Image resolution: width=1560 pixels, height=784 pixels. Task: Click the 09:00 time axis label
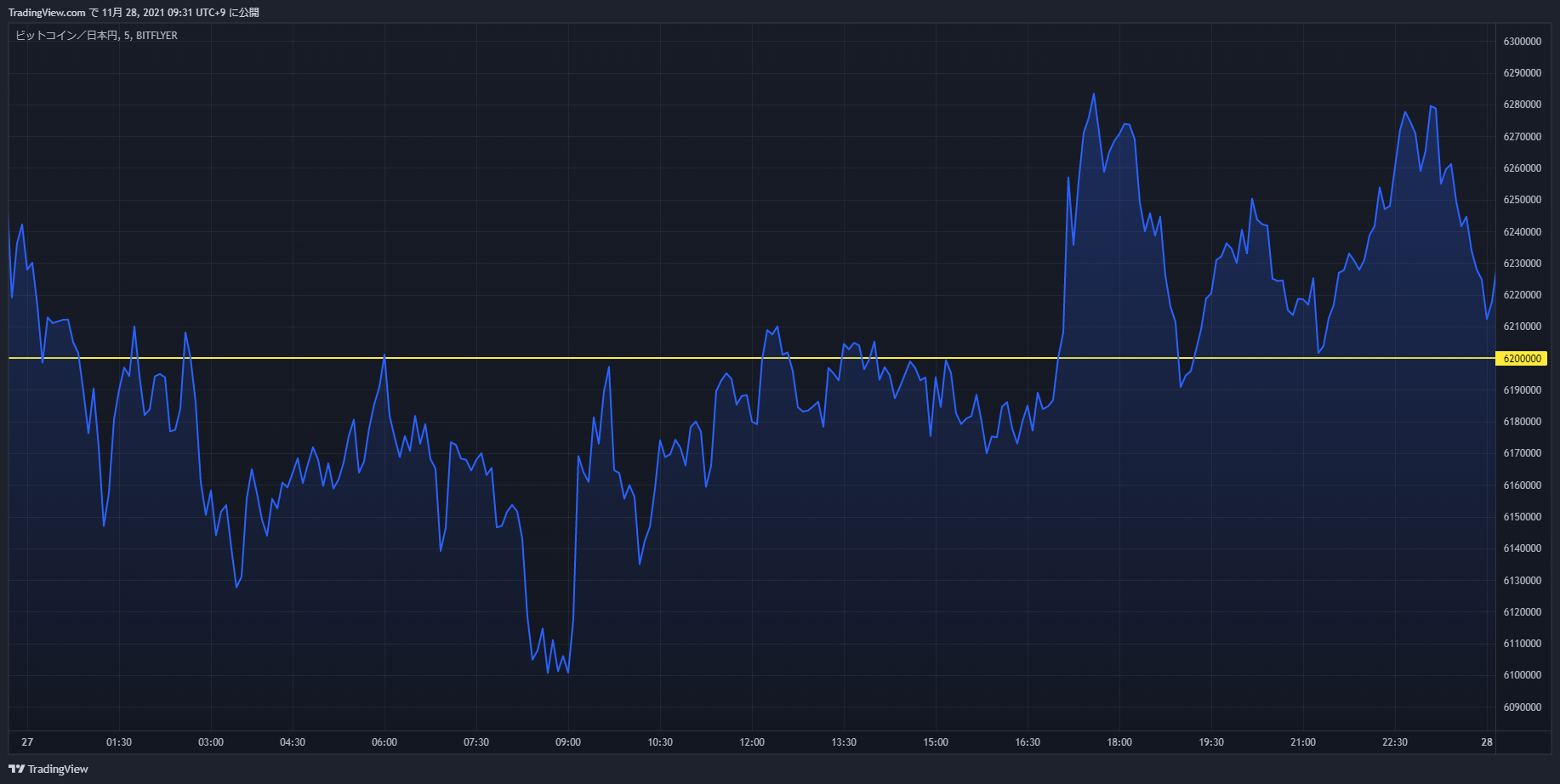coord(568,742)
